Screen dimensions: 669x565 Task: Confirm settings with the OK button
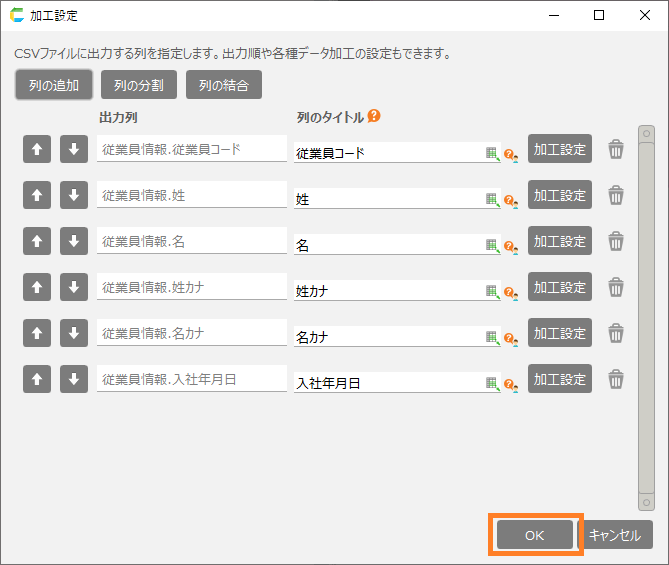[534, 535]
